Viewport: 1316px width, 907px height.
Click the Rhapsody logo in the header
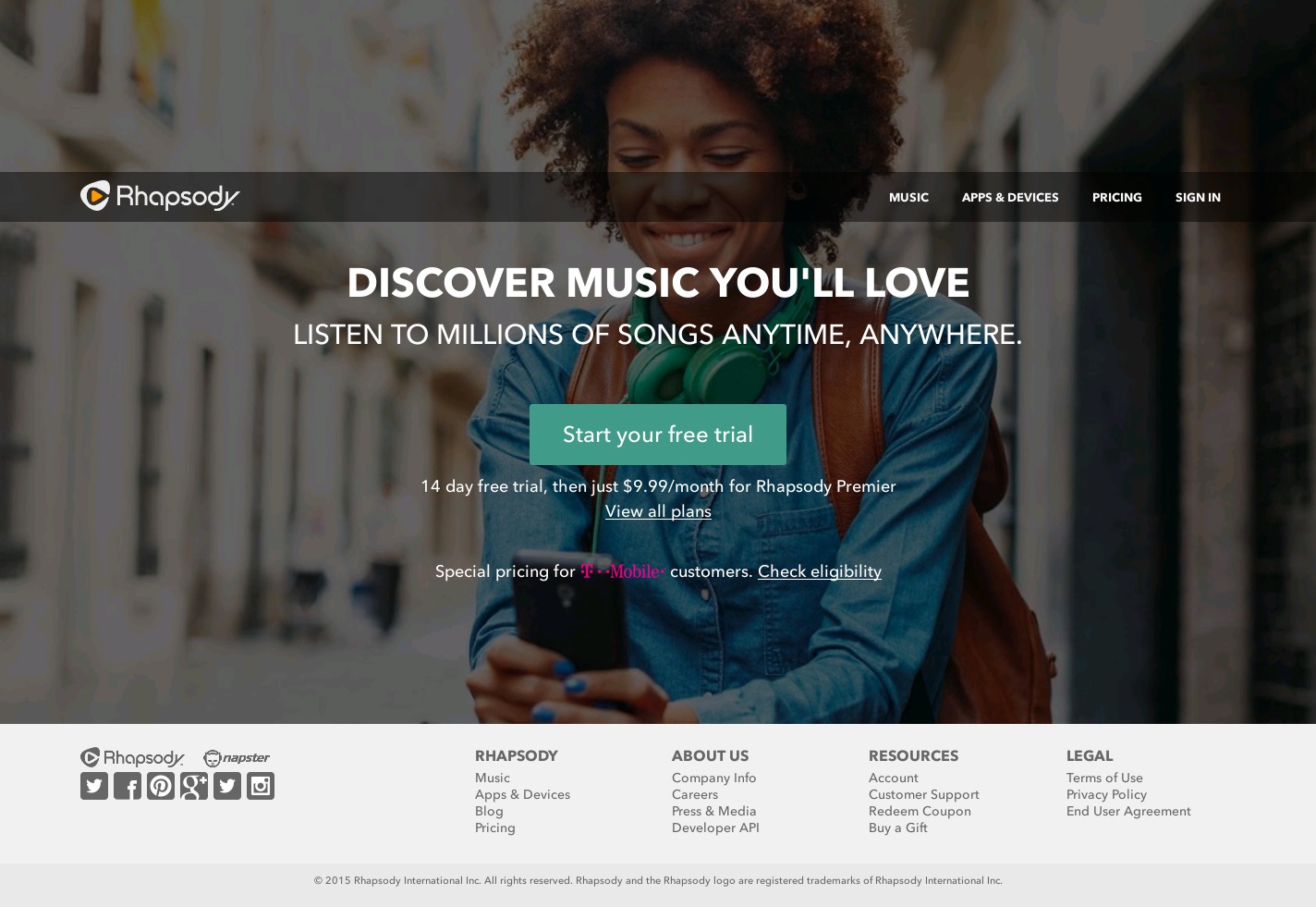(x=160, y=196)
